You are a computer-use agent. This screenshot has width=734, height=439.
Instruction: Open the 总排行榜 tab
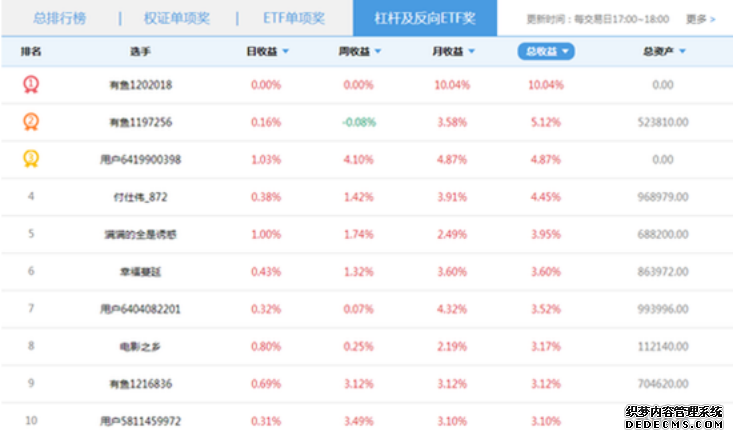click(59, 18)
